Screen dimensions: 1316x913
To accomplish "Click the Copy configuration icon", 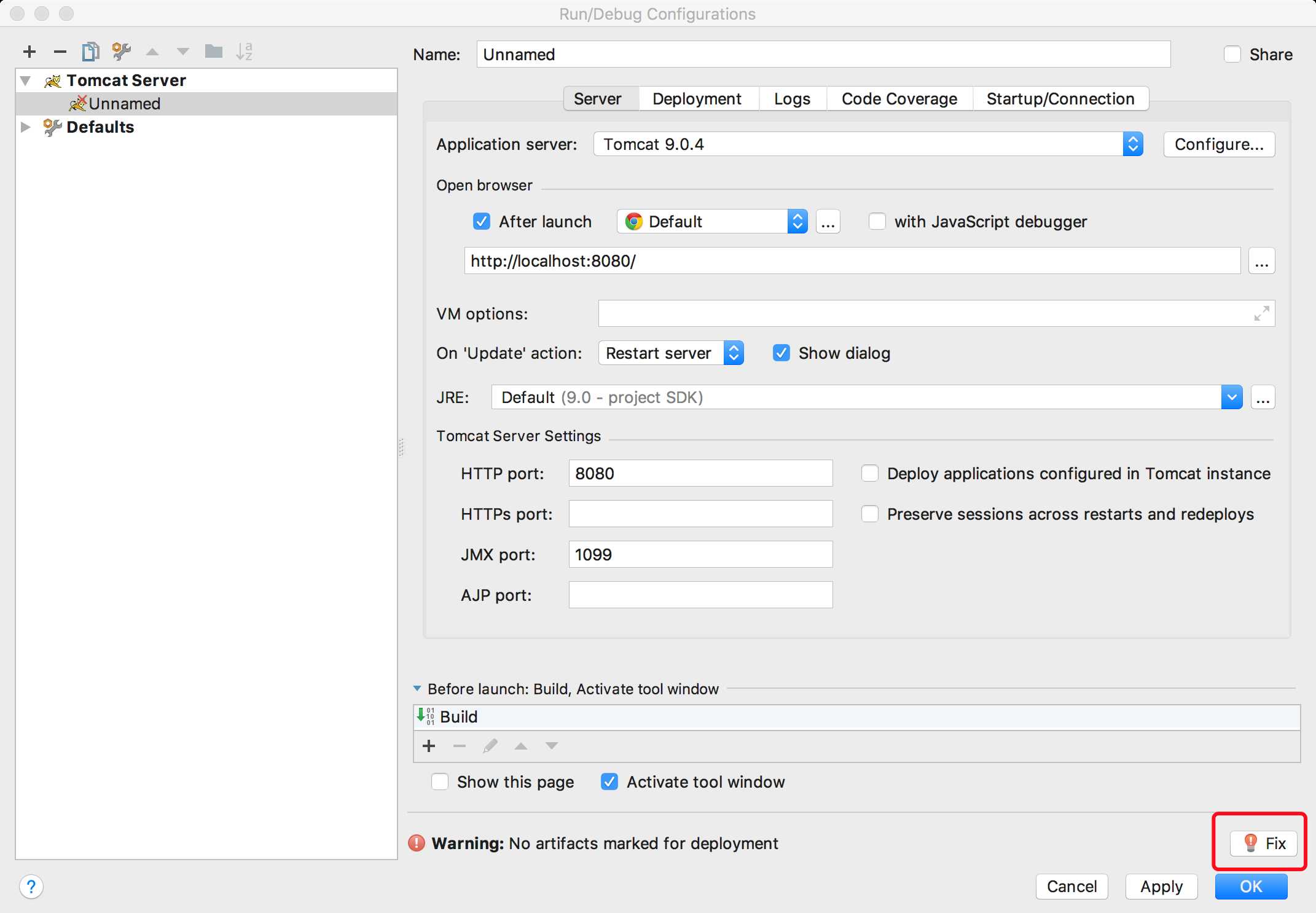I will [91, 51].
